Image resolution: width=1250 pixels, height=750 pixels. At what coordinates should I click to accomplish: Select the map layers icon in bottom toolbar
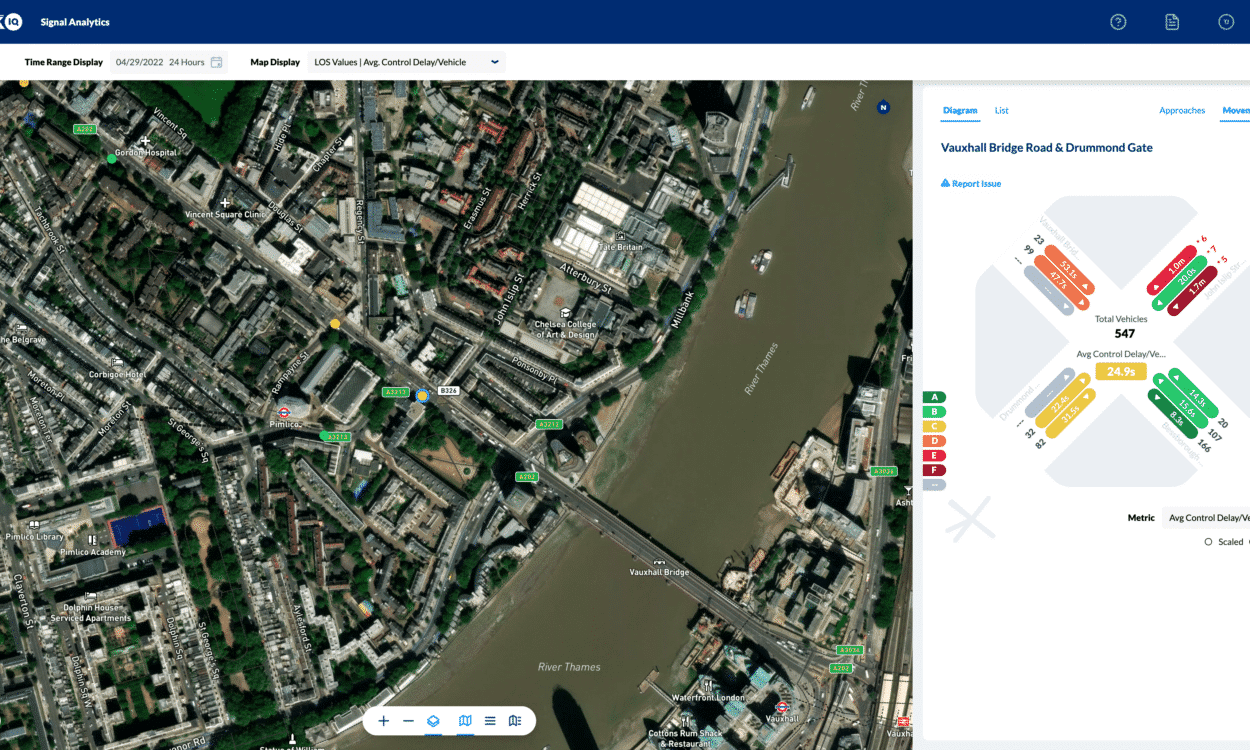[x=433, y=720]
